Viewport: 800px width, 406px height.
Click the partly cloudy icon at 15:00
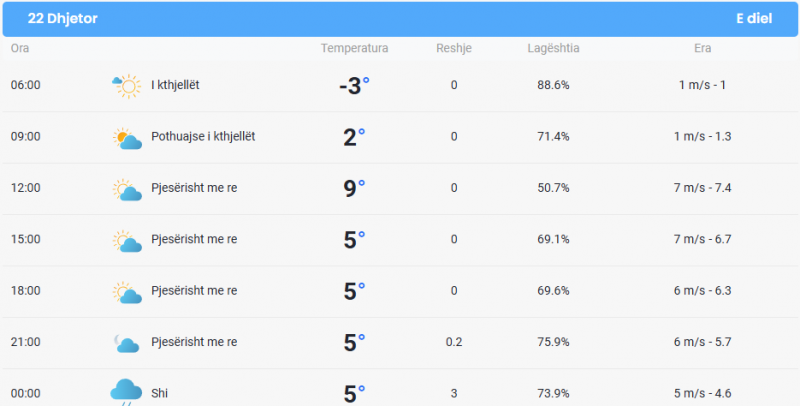(x=127, y=241)
